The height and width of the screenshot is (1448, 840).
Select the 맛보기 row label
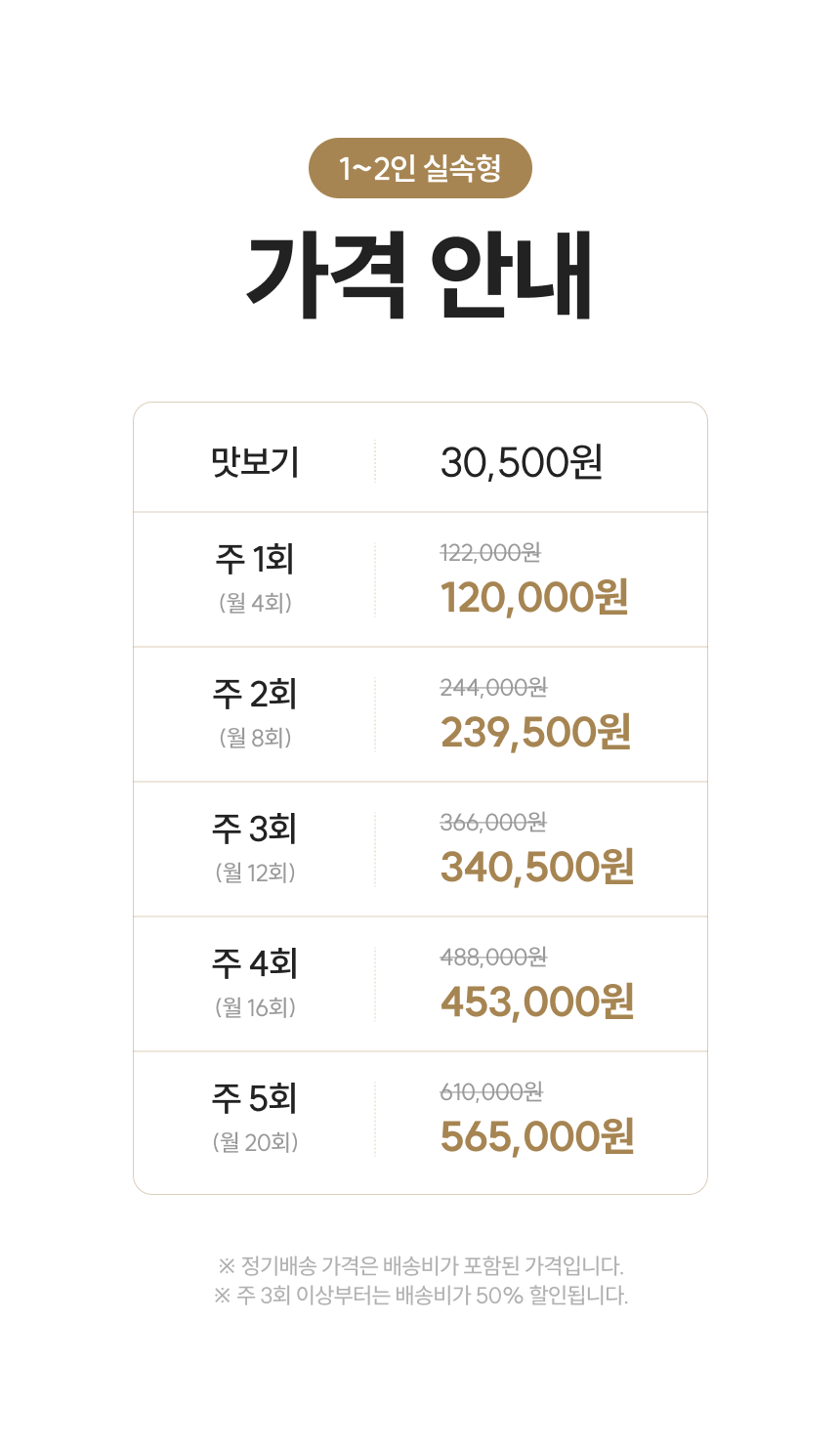point(255,462)
